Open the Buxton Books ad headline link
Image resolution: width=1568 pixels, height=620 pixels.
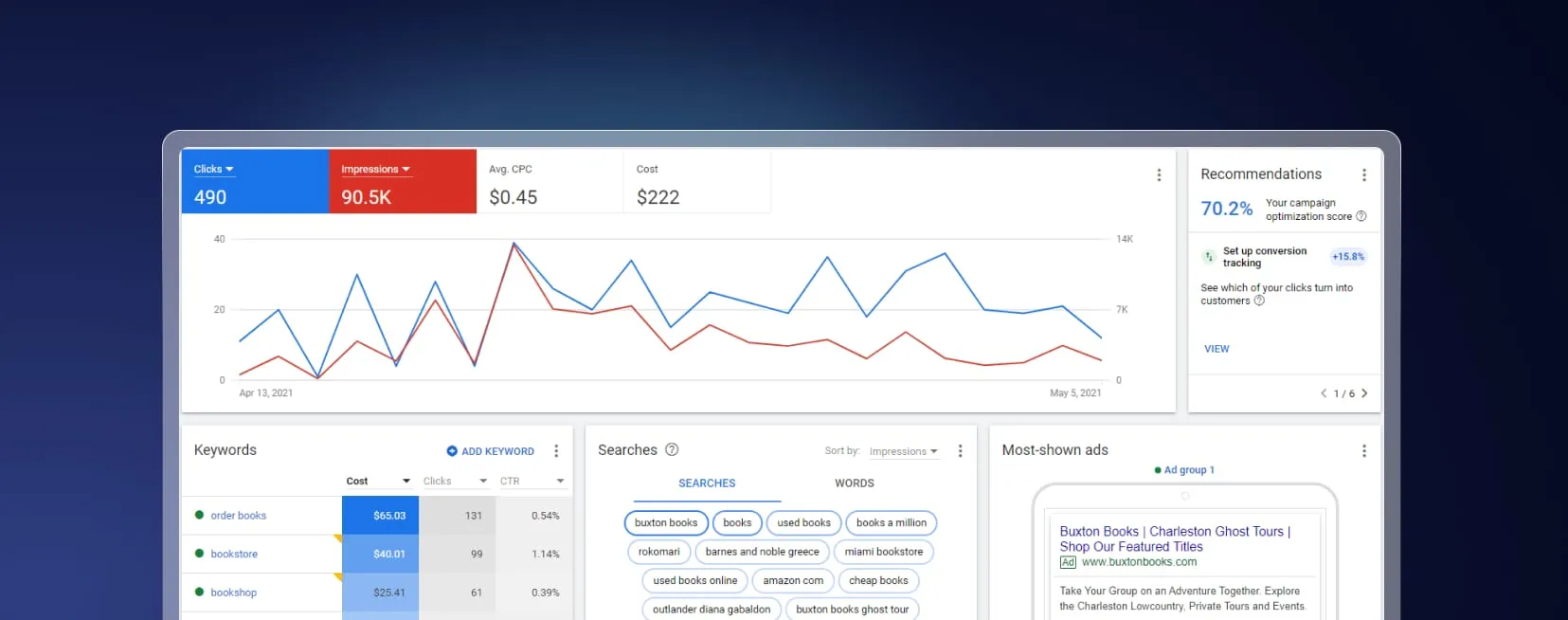[x=1175, y=539]
